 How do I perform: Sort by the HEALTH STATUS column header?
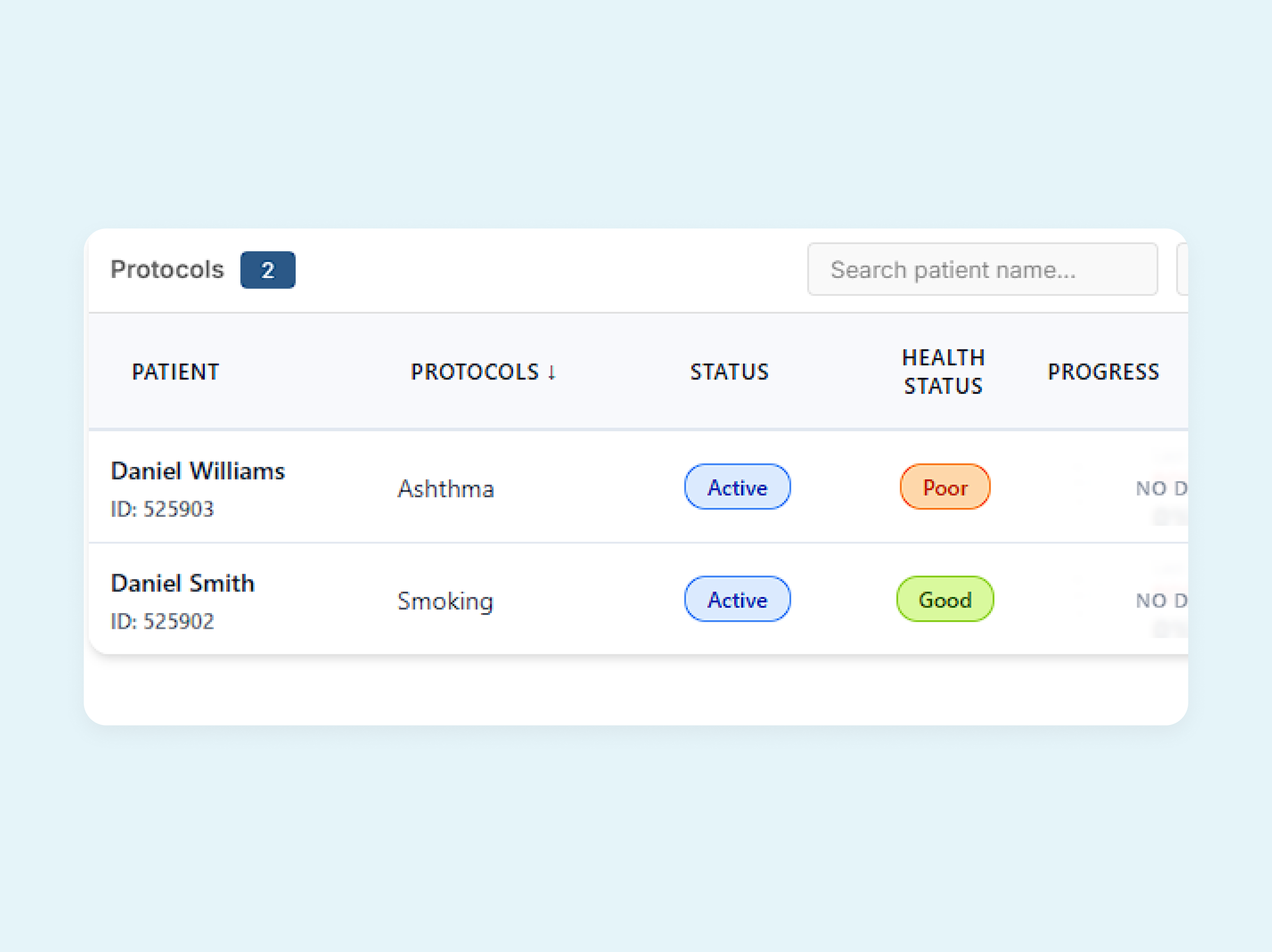click(943, 372)
